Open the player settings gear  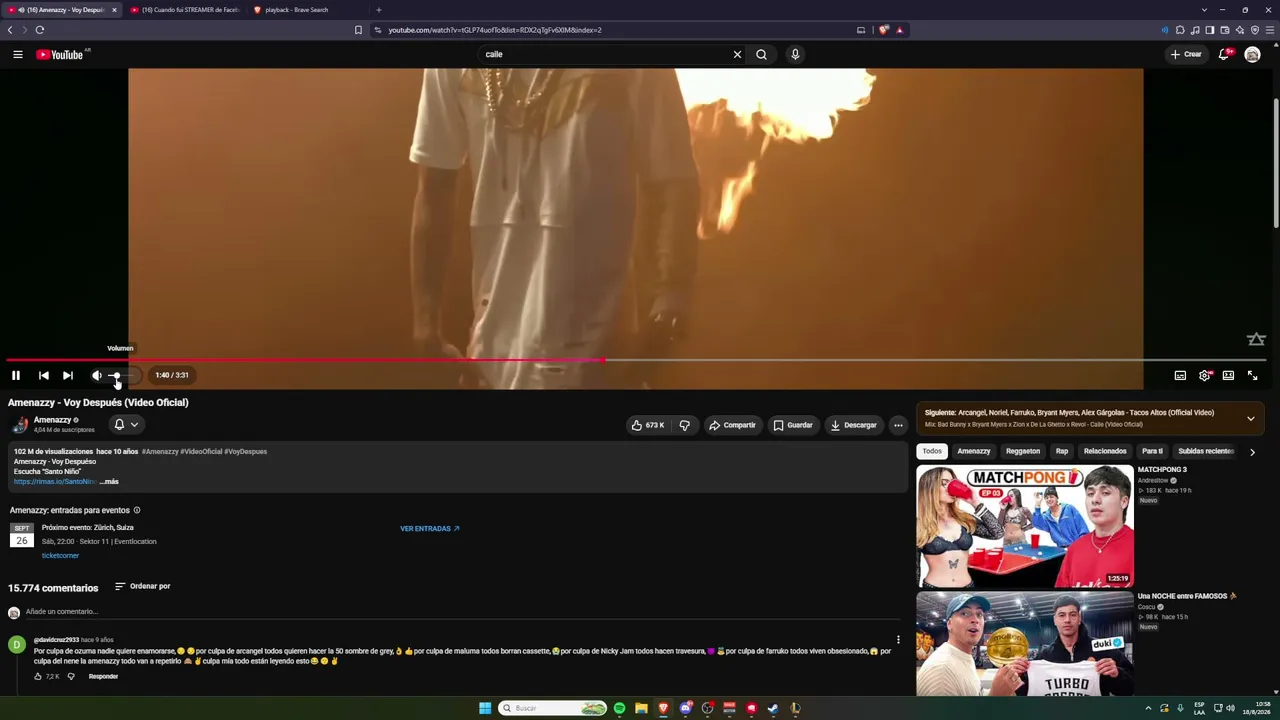click(1204, 375)
